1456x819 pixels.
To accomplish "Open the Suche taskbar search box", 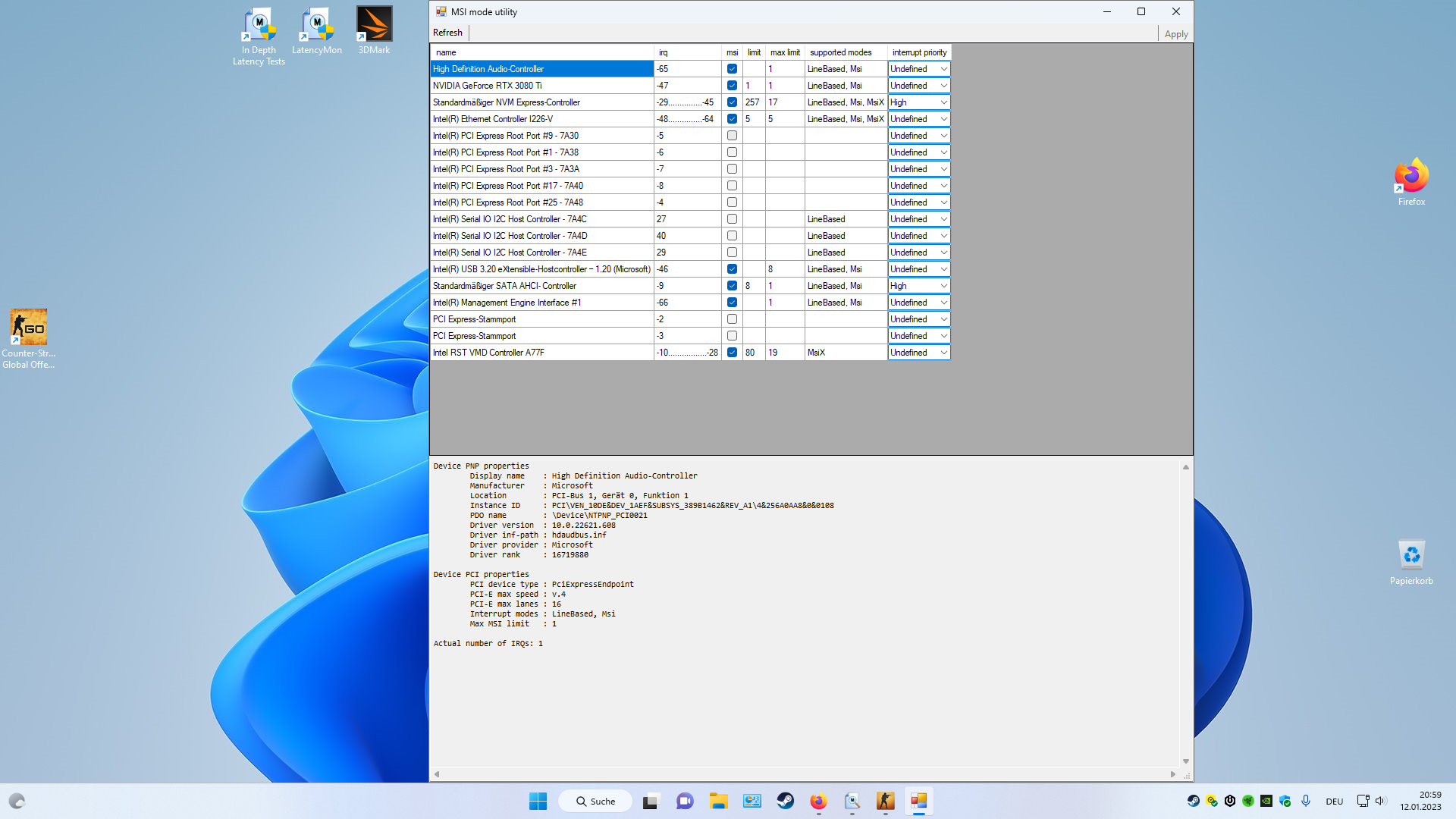I will click(x=595, y=801).
